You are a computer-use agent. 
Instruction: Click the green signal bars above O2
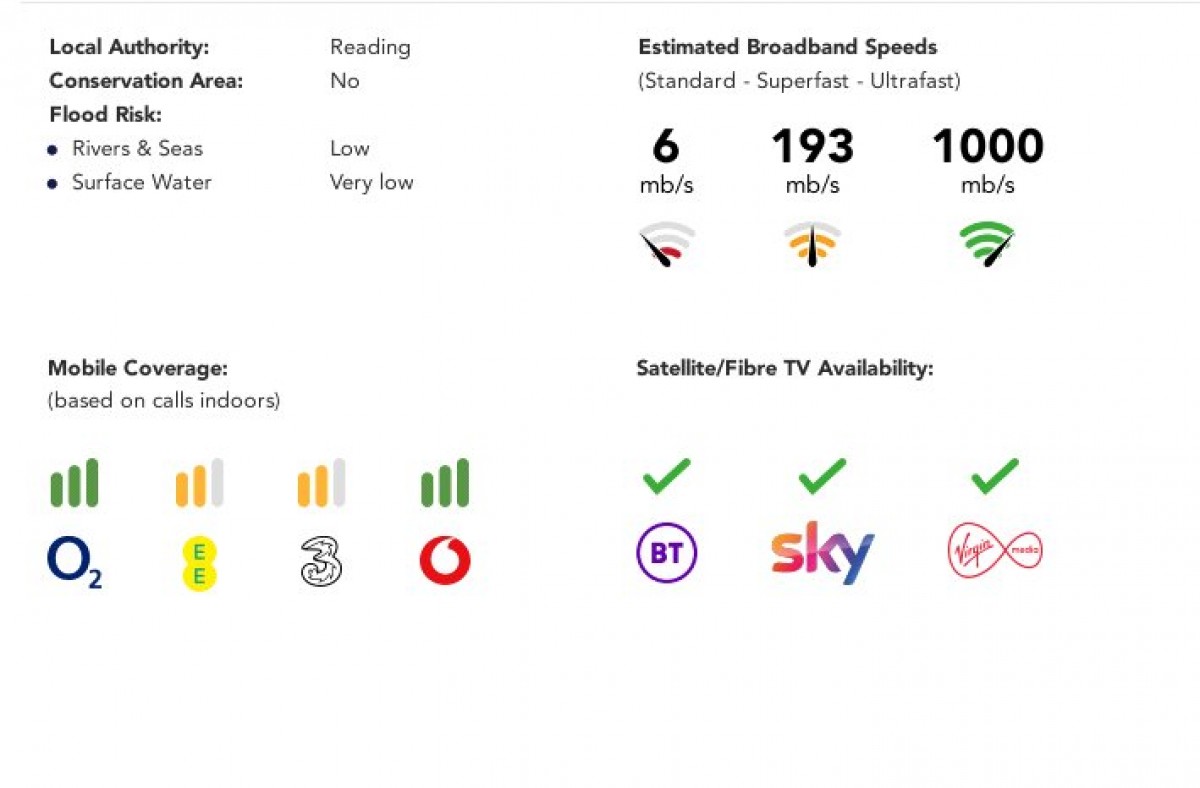[75, 483]
